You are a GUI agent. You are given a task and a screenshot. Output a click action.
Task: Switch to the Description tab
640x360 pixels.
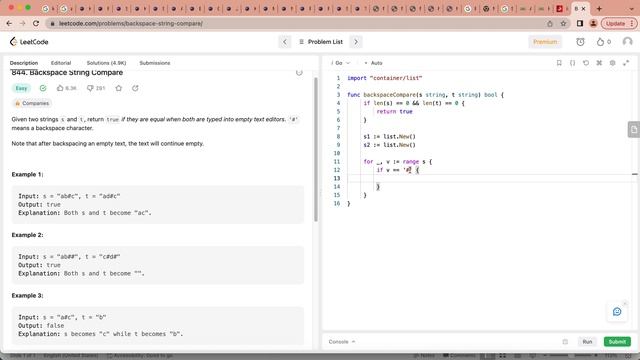[24, 63]
